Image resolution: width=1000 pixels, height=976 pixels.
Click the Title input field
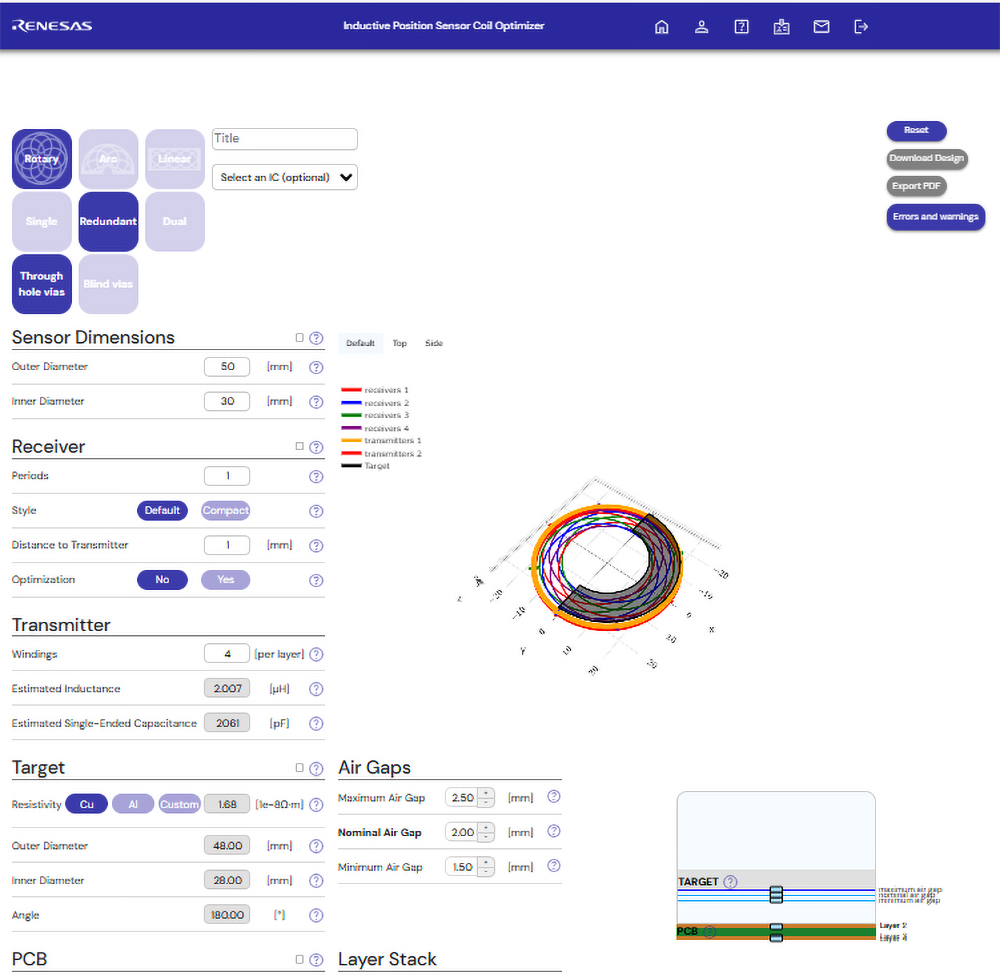coord(283,139)
